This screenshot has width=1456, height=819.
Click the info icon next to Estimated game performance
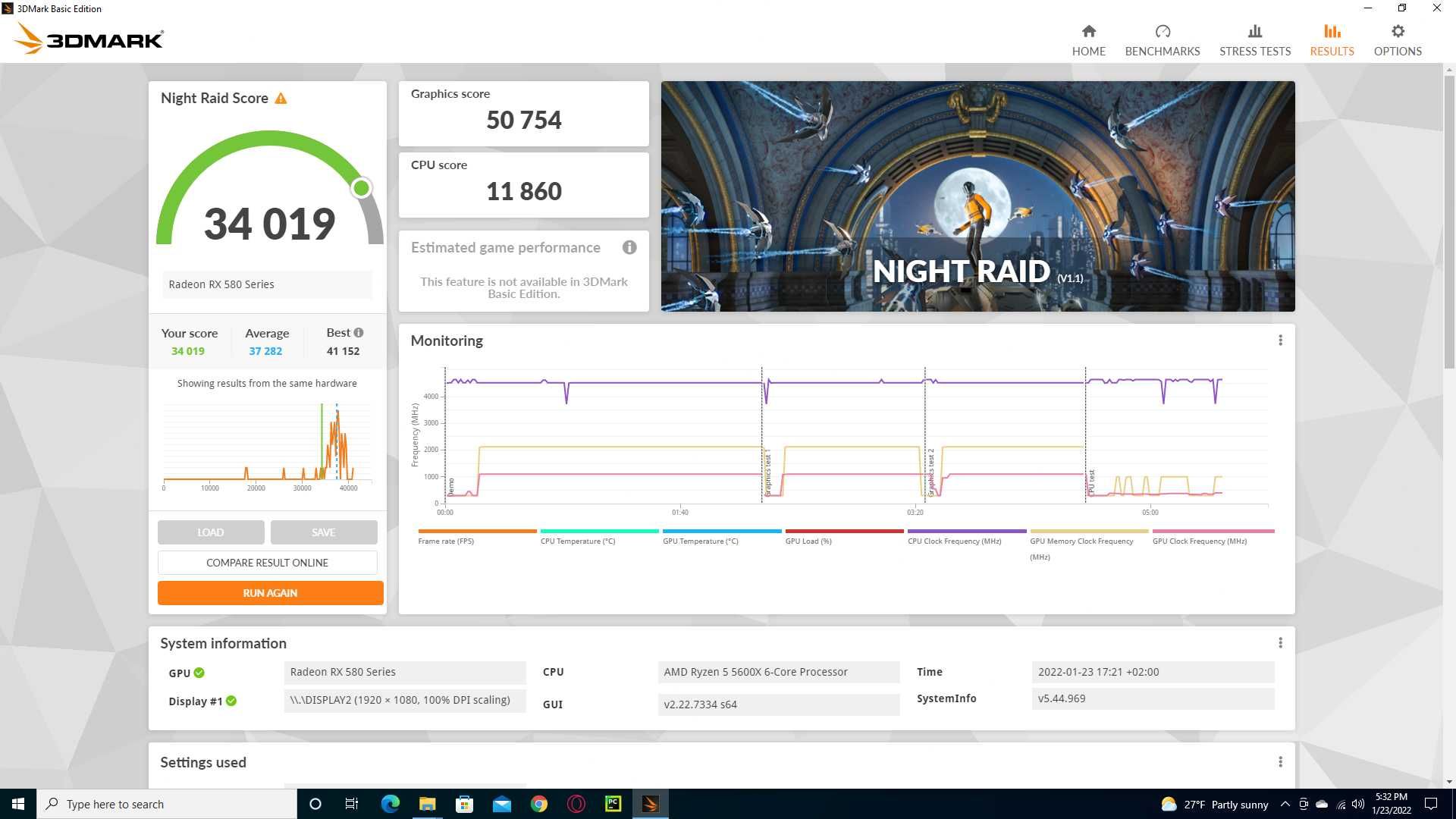pyautogui.click(x=629, y=247)
